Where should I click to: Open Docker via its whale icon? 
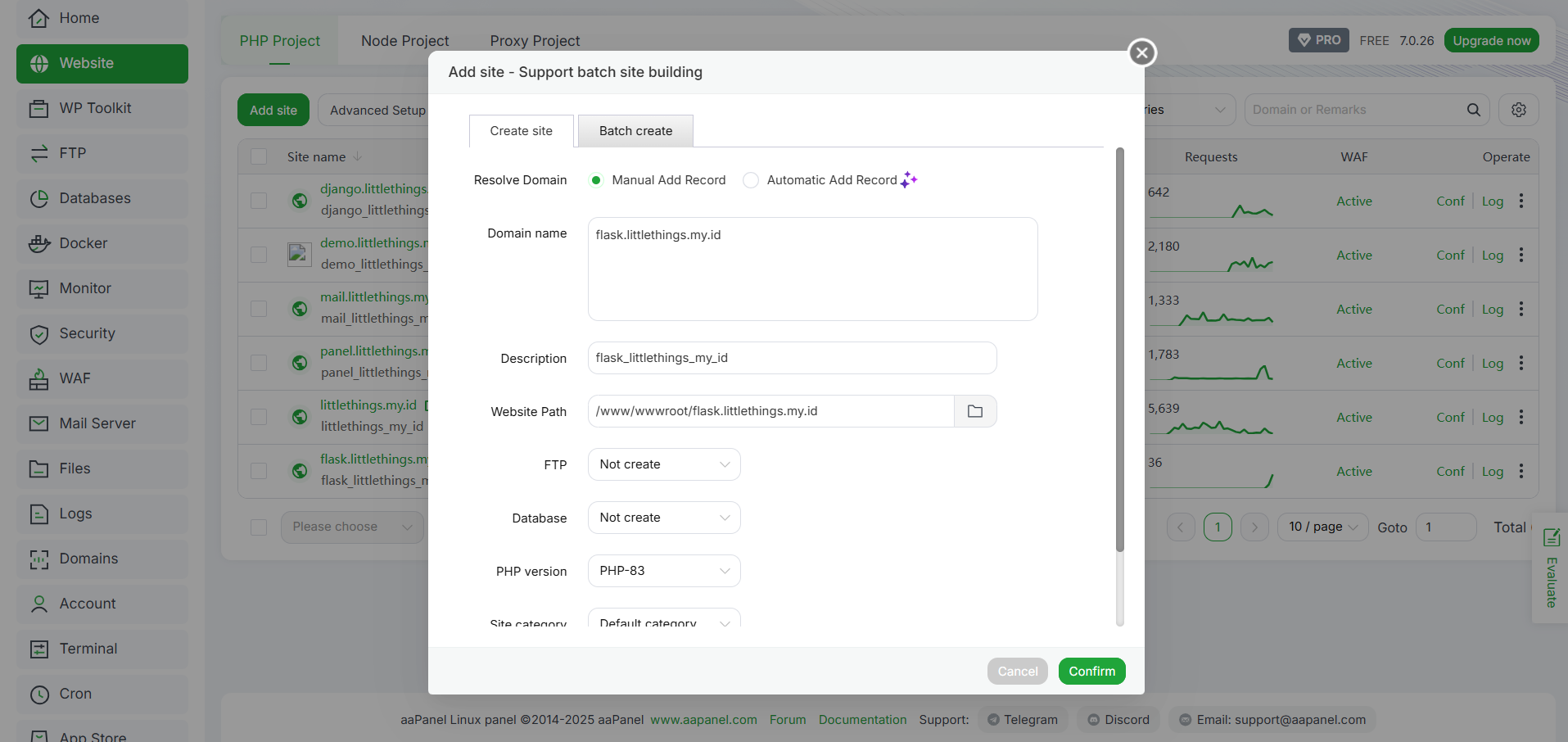pyautogui.click(x=38, y=243)
